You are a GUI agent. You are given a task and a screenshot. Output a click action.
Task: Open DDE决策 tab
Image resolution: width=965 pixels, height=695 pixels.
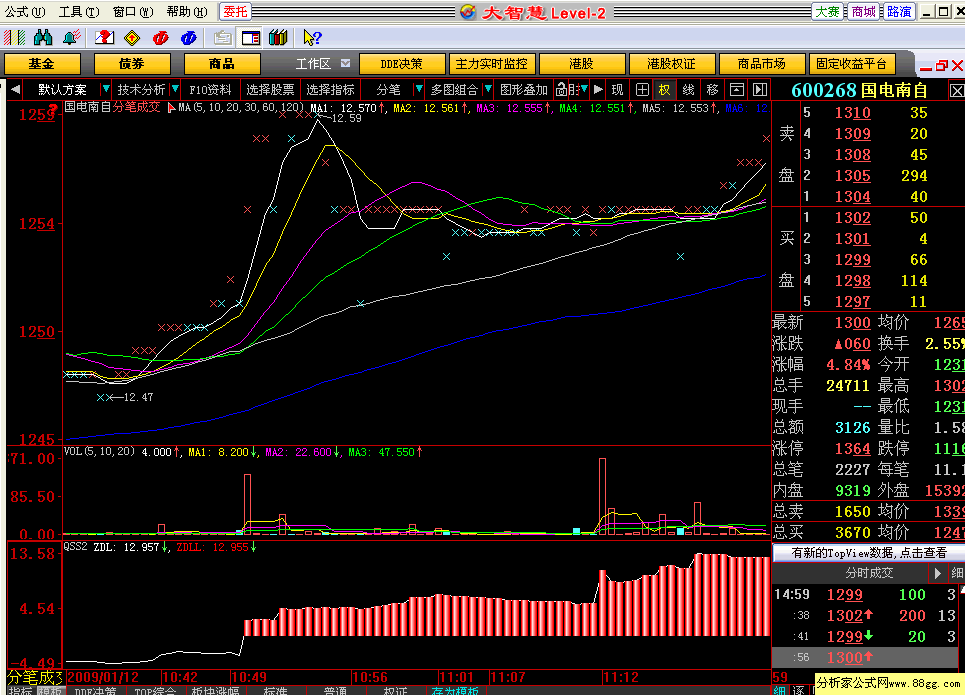click(402, 64)
